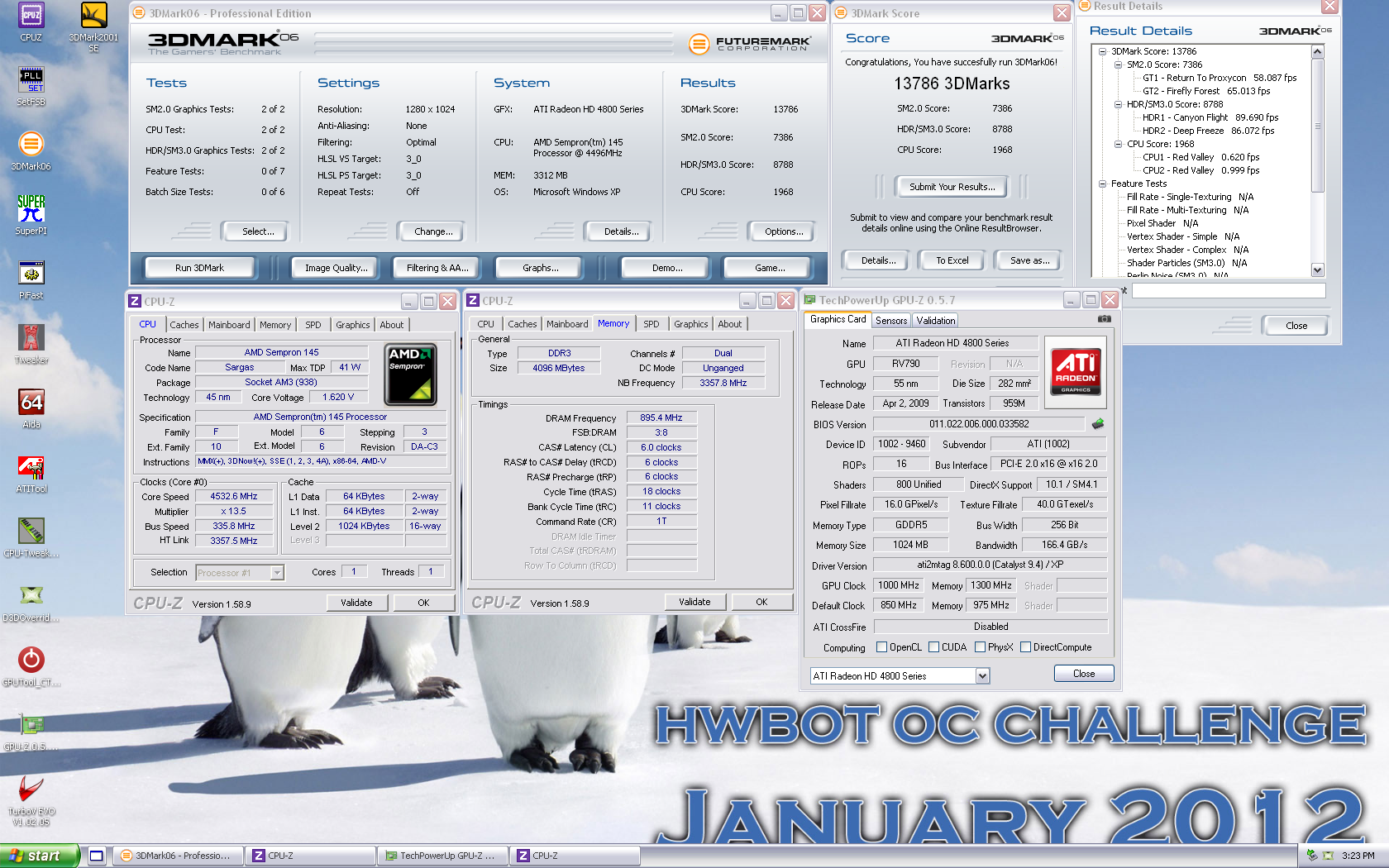Click Validate in the CPU-Z CPU window
1389x868 pixels.
click(x=356, y=603)
